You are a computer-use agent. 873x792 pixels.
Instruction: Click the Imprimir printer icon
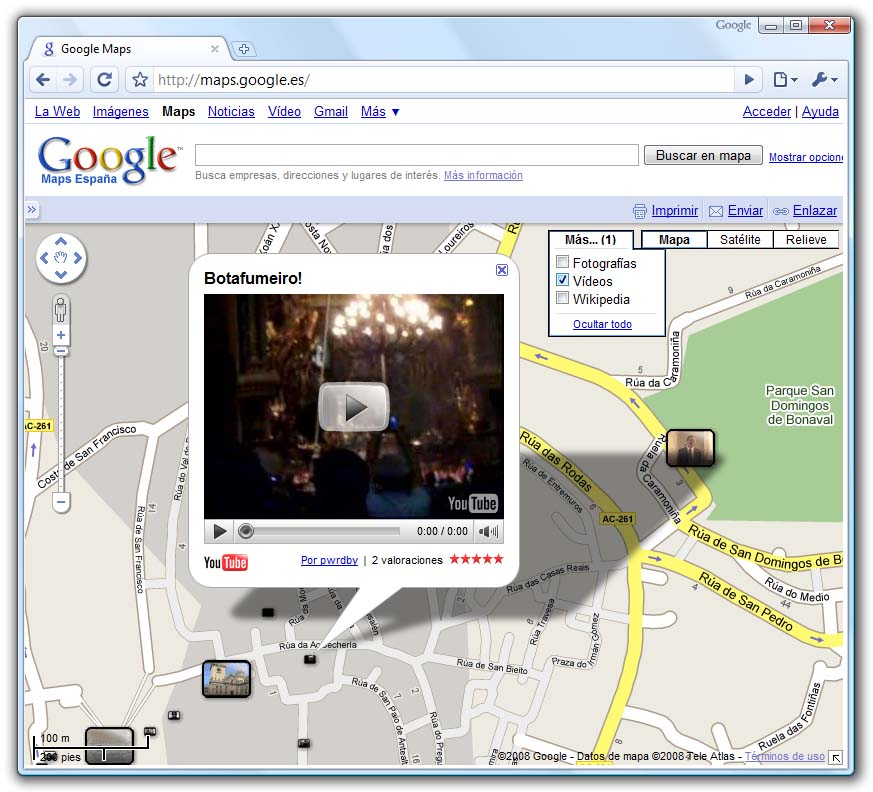pos(640,211)
